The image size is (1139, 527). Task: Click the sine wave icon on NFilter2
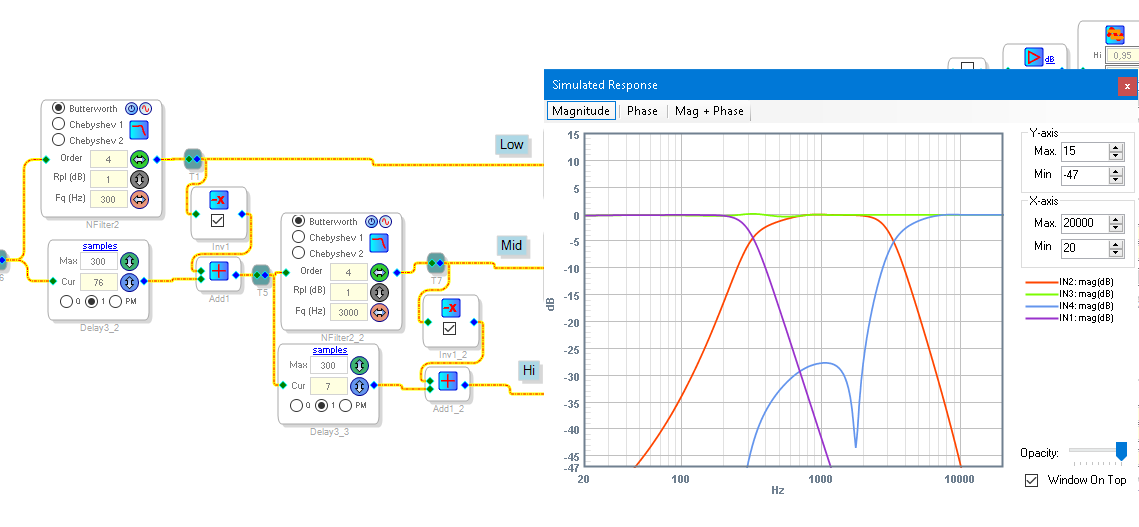pos(145,108)
